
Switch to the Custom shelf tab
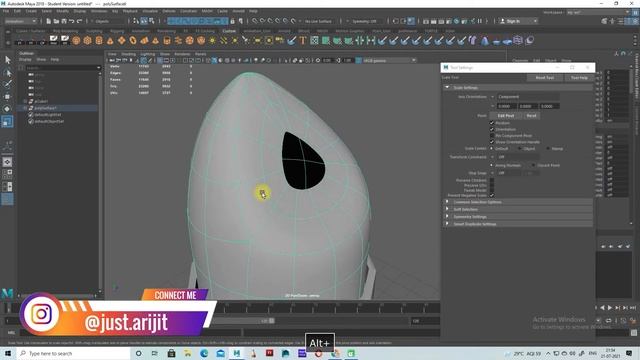229,31
